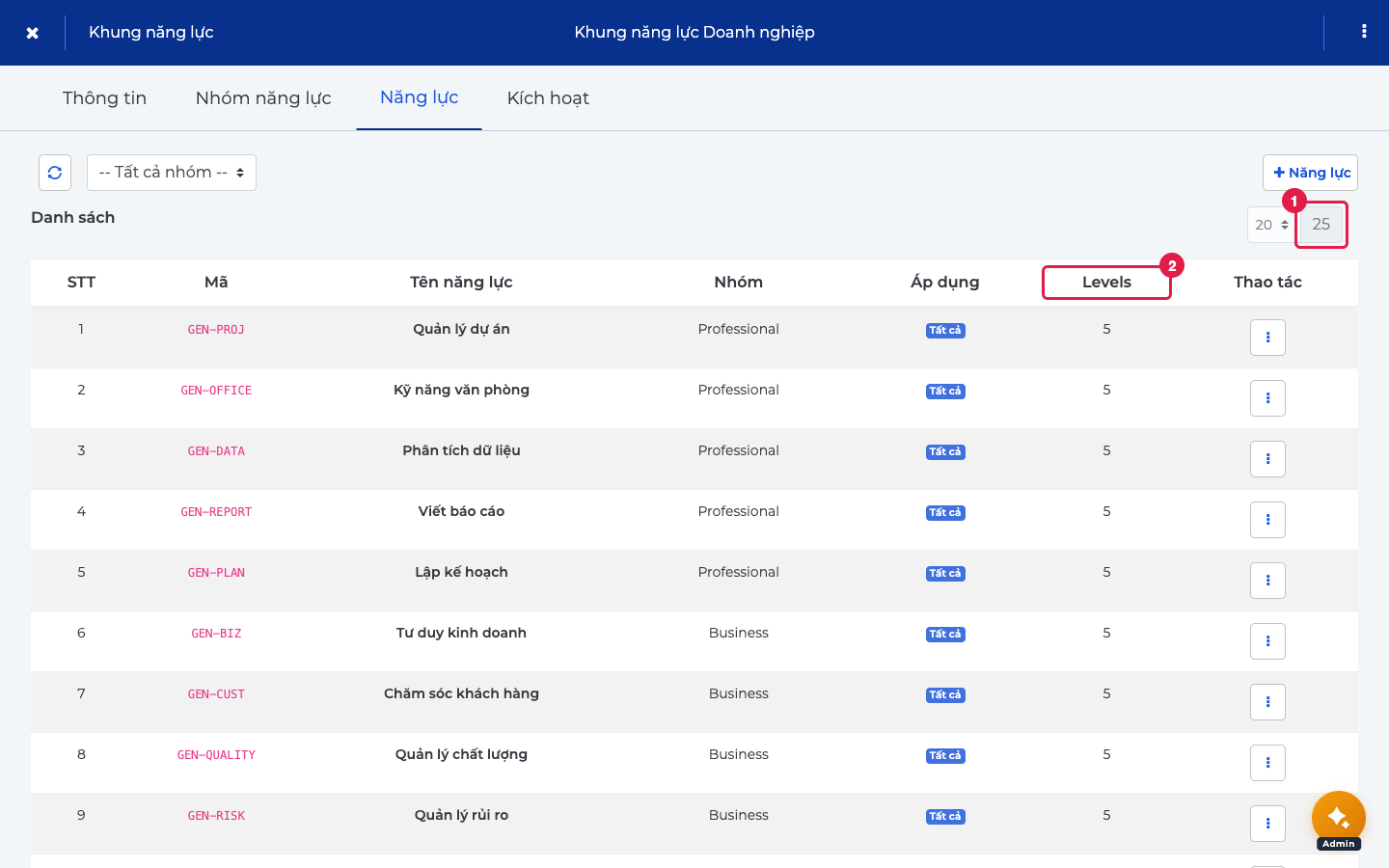
Task: Select the GEN-BIZ code
Action: click(216, 634)
